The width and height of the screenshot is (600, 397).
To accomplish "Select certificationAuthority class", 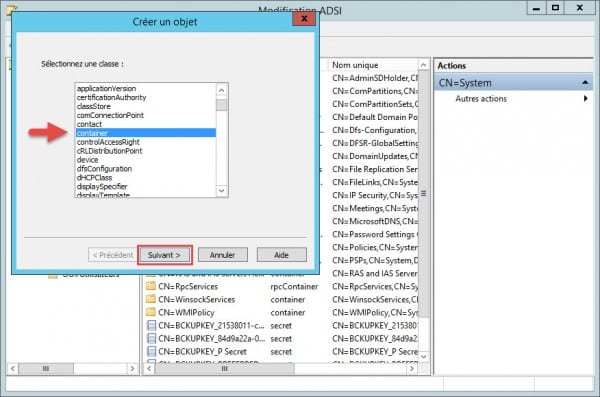I will click(111, 97).
